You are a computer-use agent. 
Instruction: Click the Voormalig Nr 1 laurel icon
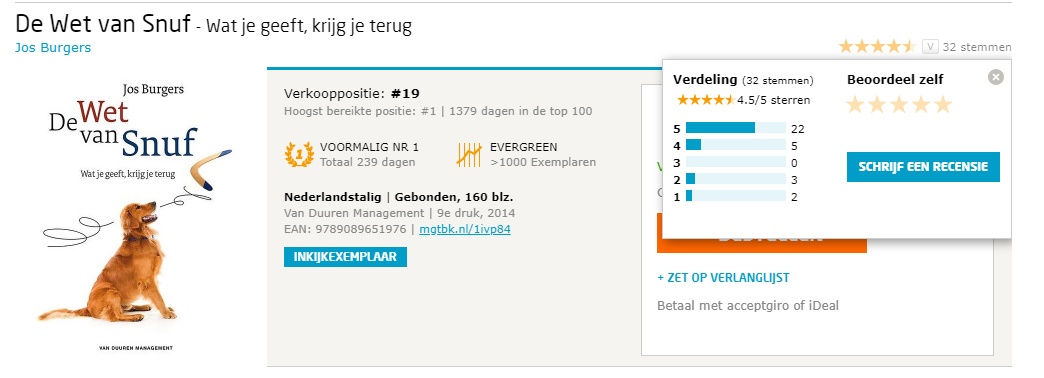tap(299, 154)
